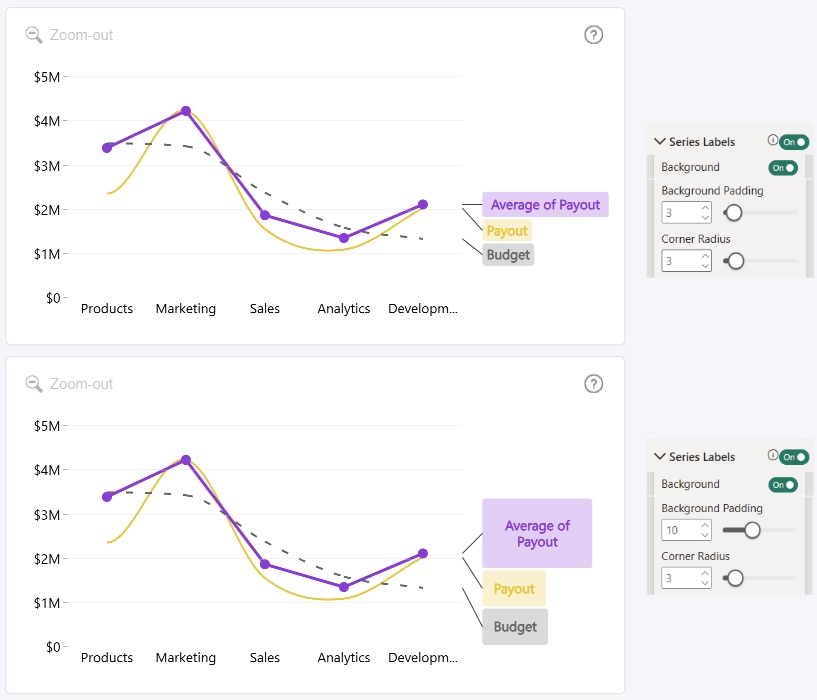Open help icon on top chart

(x=593, y=35)
